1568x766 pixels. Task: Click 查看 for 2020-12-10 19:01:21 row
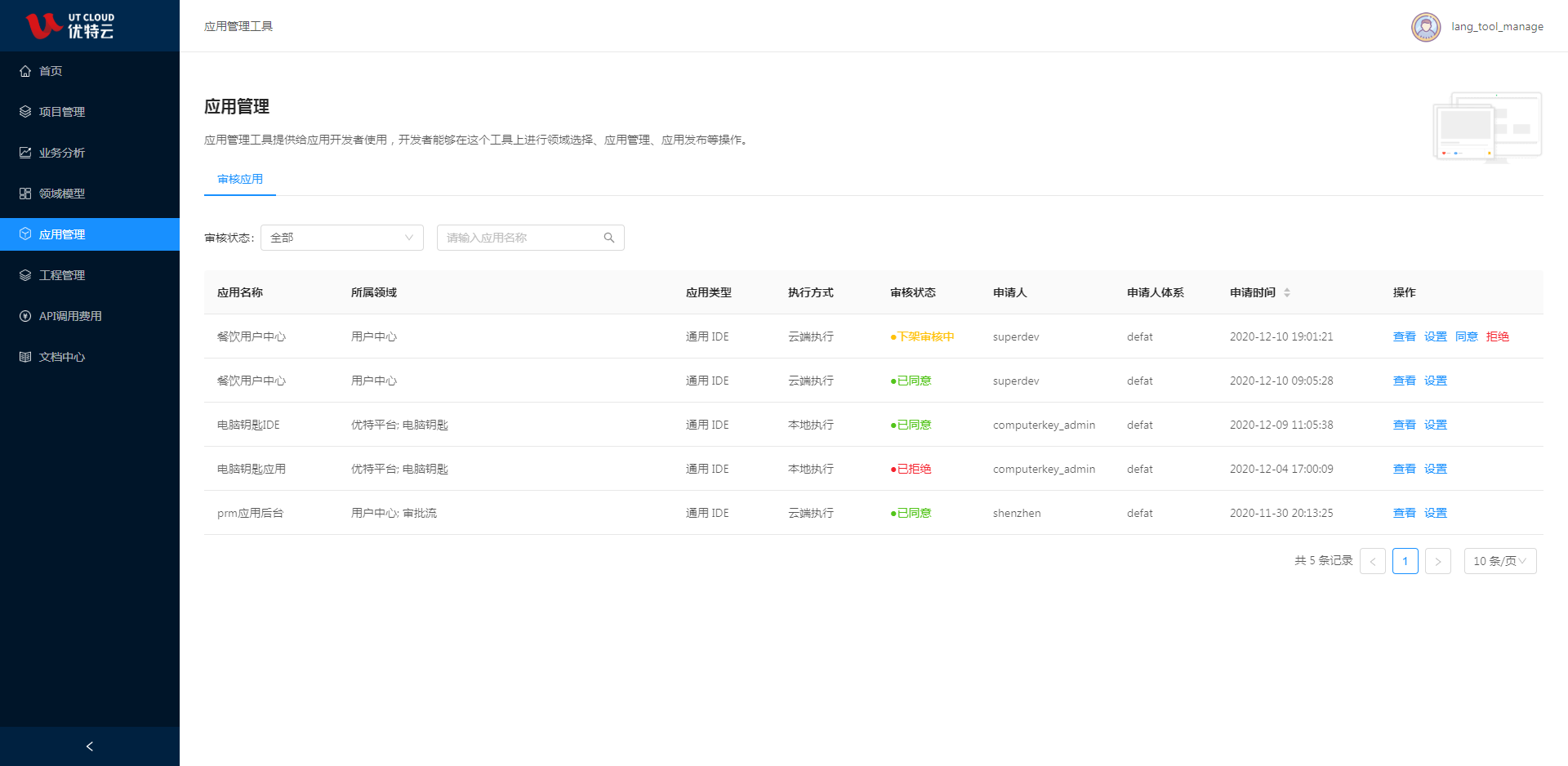tap(1405, 336)
